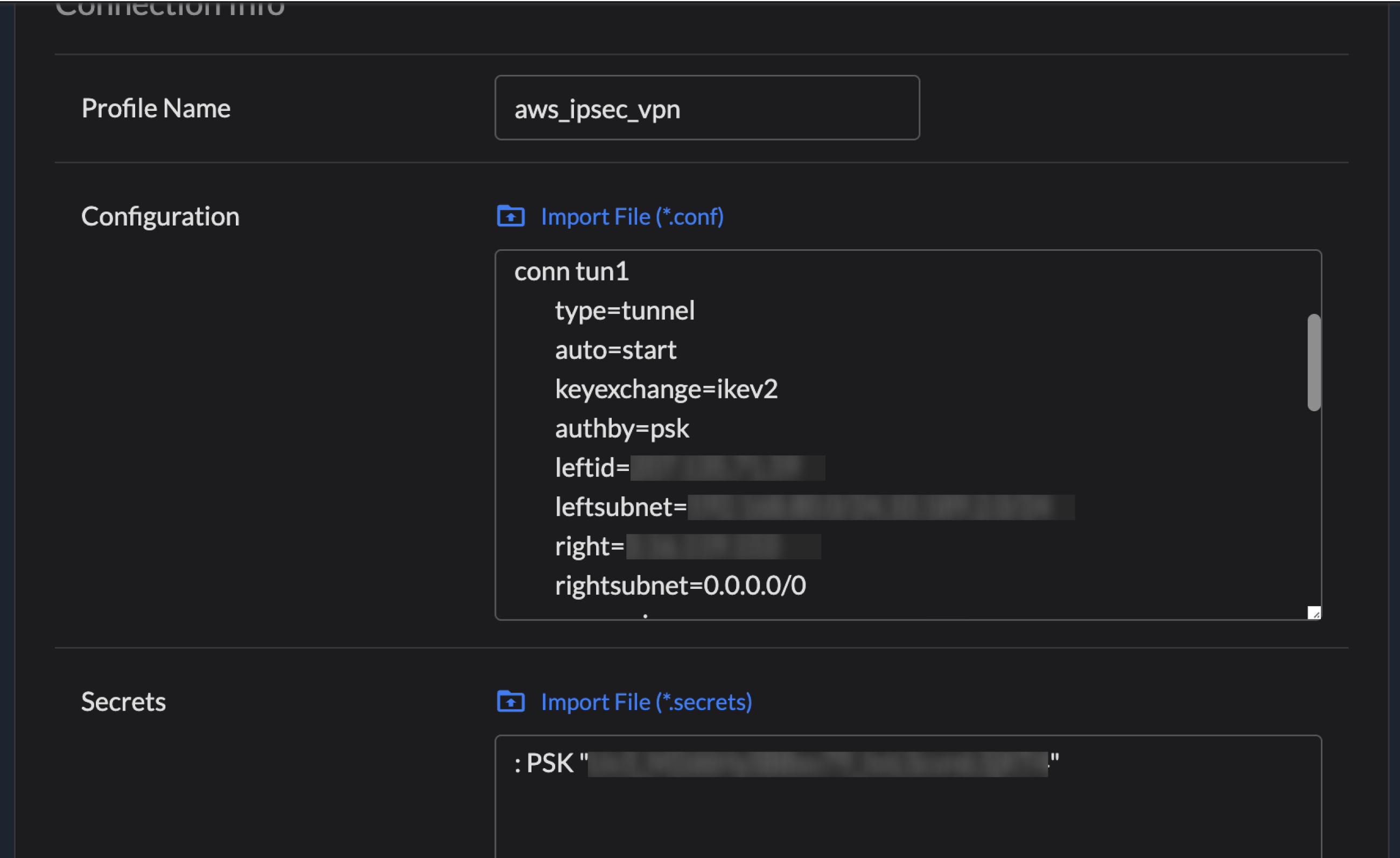Click the Configuration textarea scrollbar thumb

1313,362
